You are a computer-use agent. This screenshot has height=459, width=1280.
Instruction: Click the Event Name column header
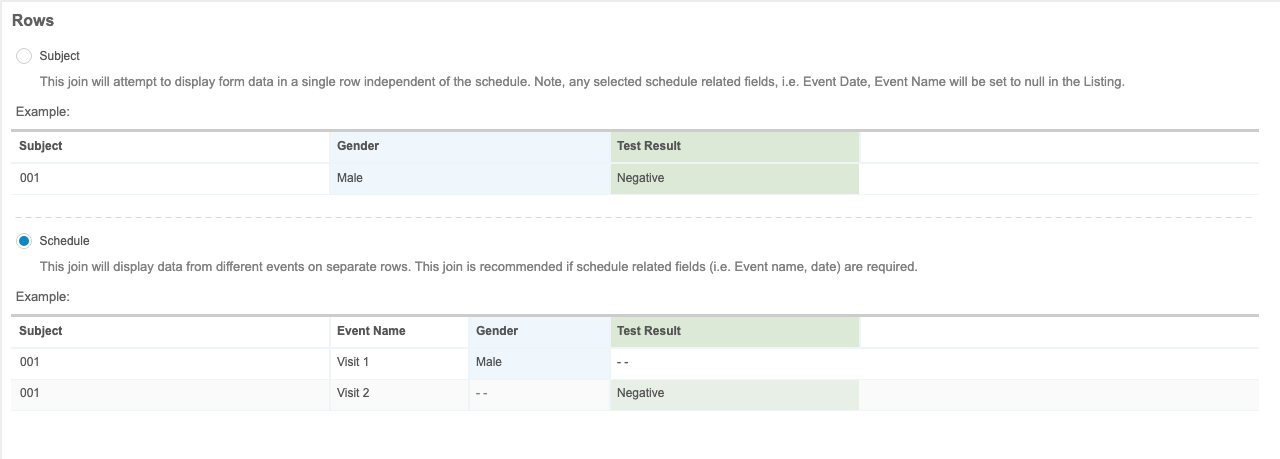pyautogui.click(x=371, y=331)
